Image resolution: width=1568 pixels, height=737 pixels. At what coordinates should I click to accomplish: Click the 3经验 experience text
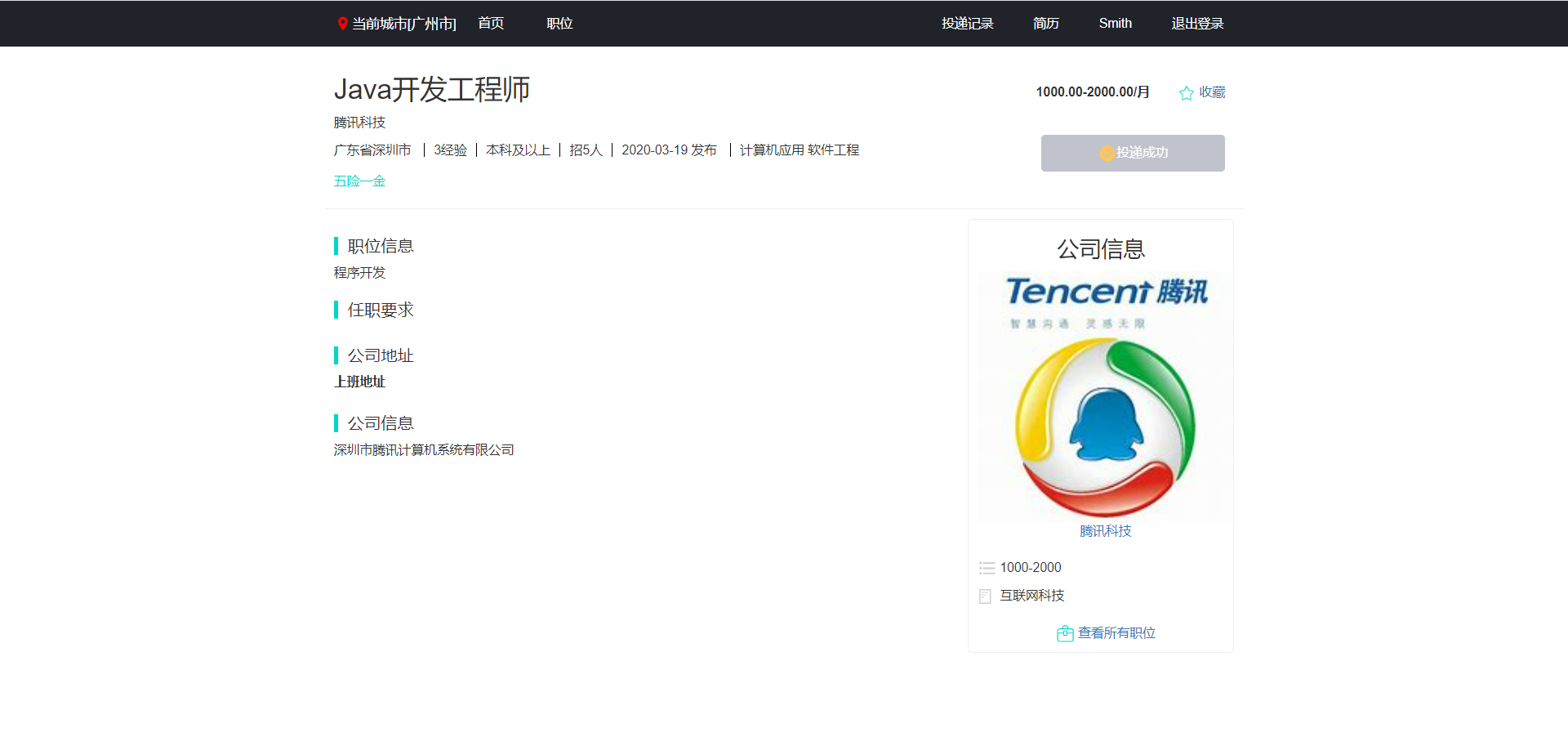point(451,150)
